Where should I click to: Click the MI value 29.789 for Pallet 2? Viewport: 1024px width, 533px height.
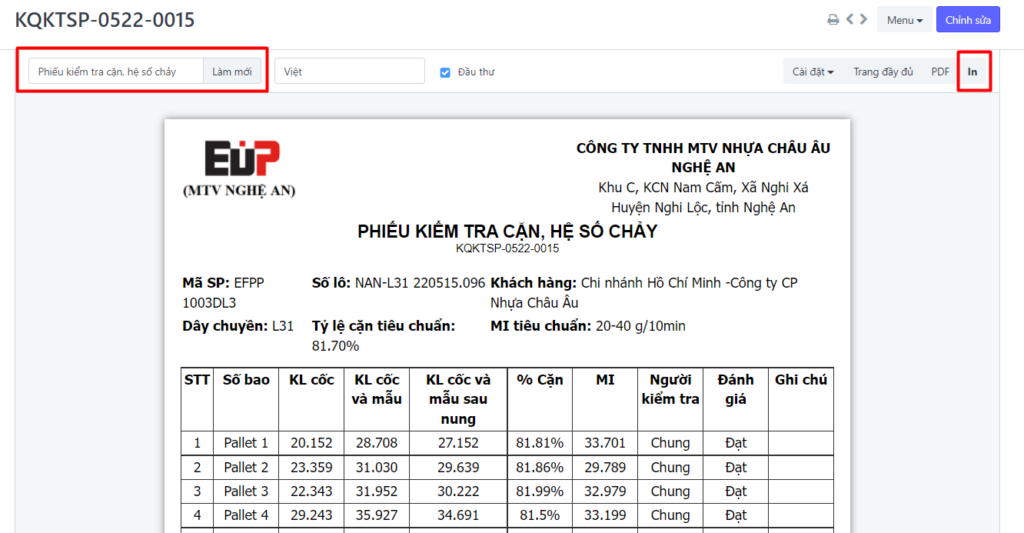pyautogui.click(x=605, y=467)
